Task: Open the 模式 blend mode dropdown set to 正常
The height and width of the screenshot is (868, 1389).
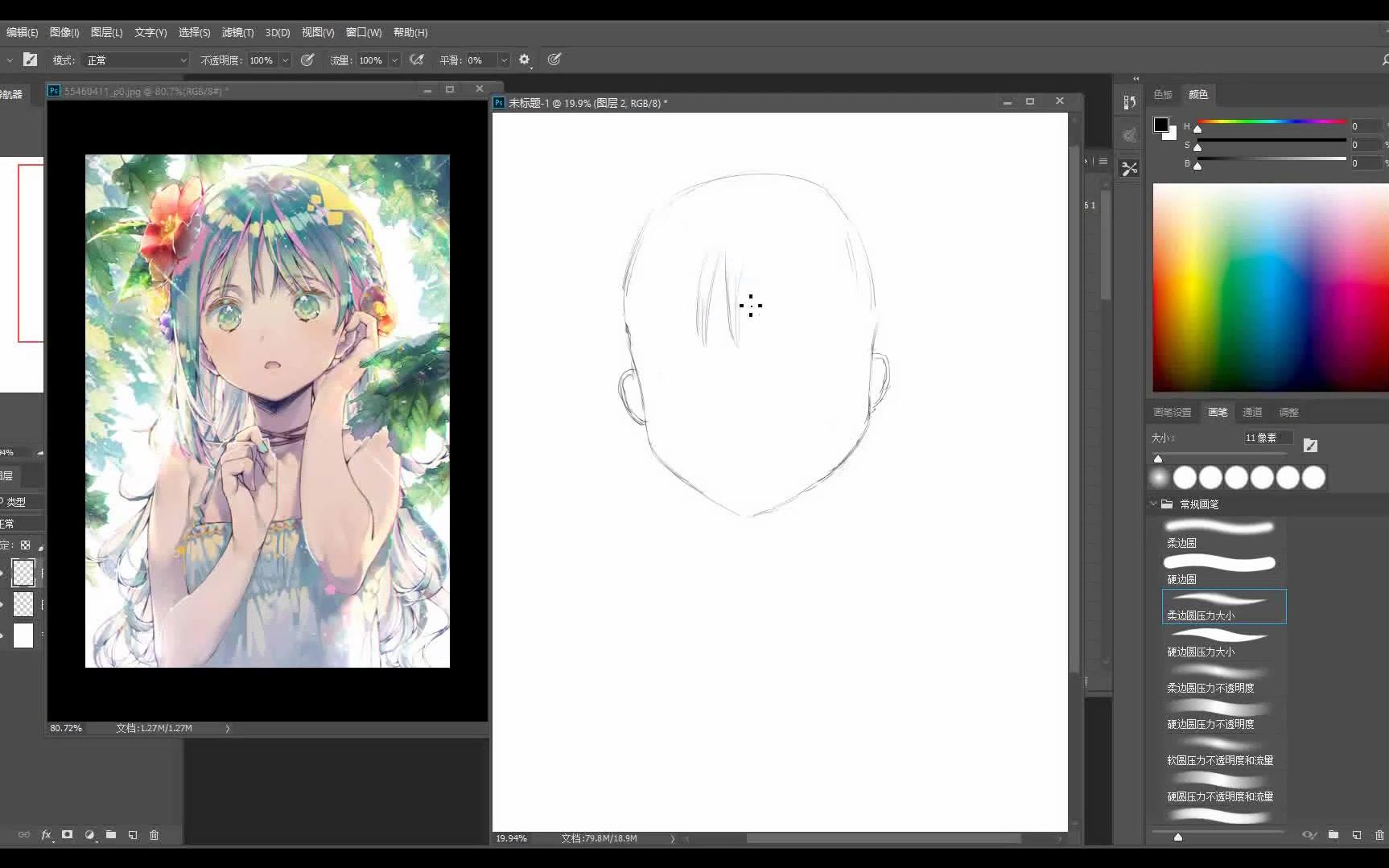Action: tap(136, 60)
